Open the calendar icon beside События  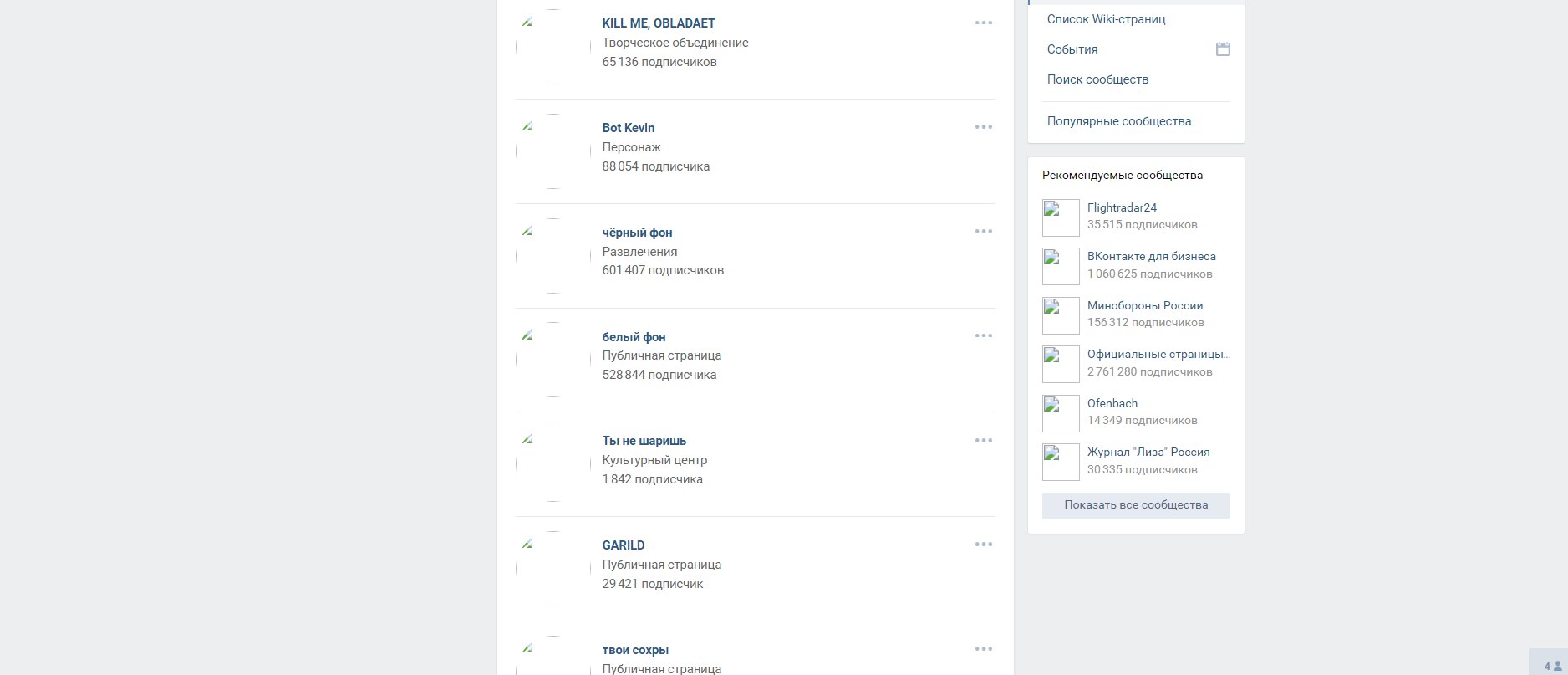1222,49
